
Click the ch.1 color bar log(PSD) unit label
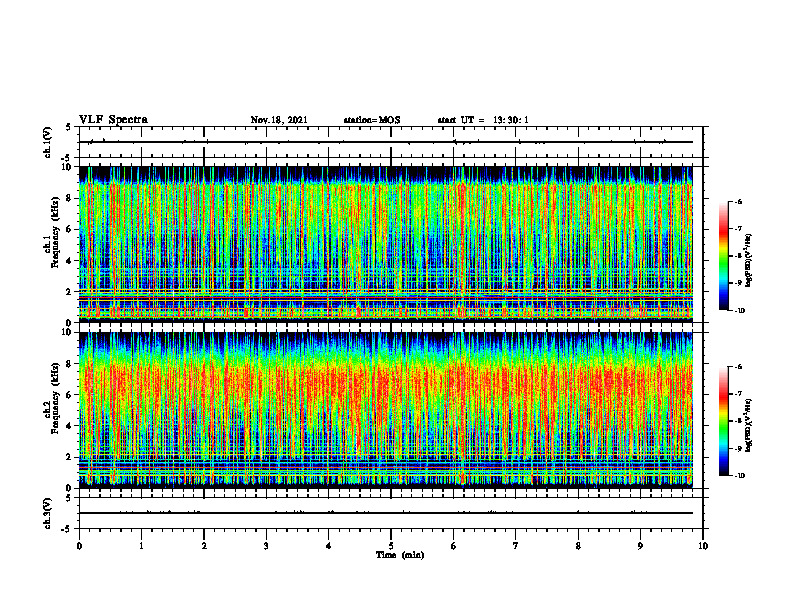pyautogui.click(x=750, y=260)
